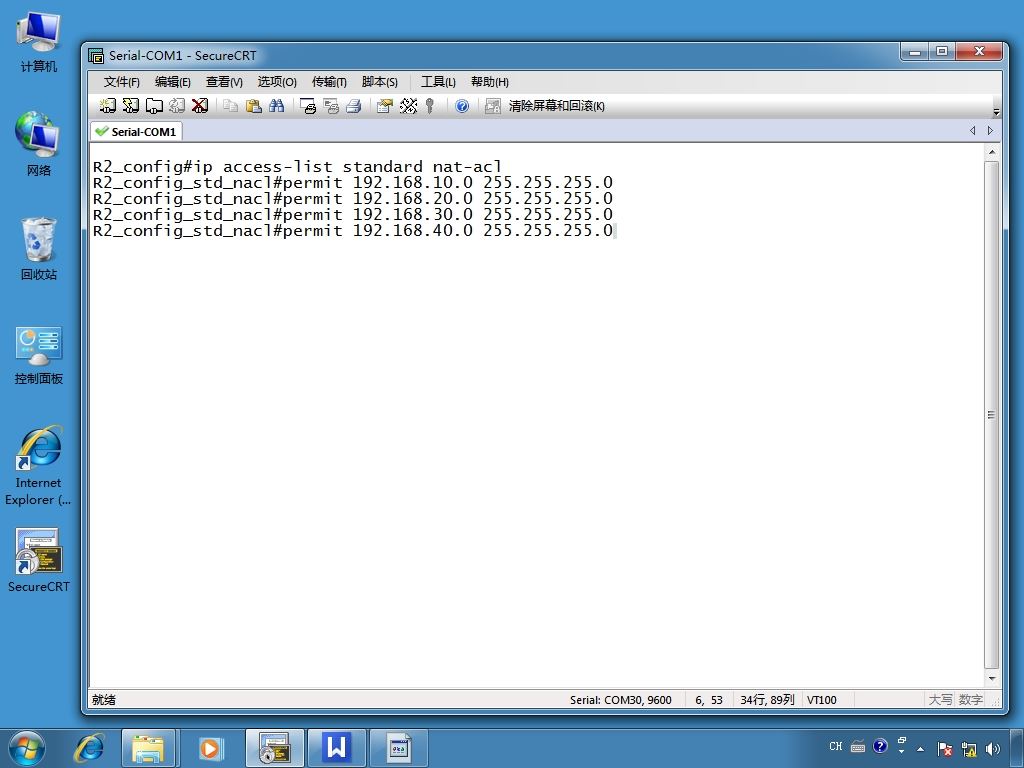Click the next-tab right arrow
Screen dimensions: 1024x768
click(990, 131)
